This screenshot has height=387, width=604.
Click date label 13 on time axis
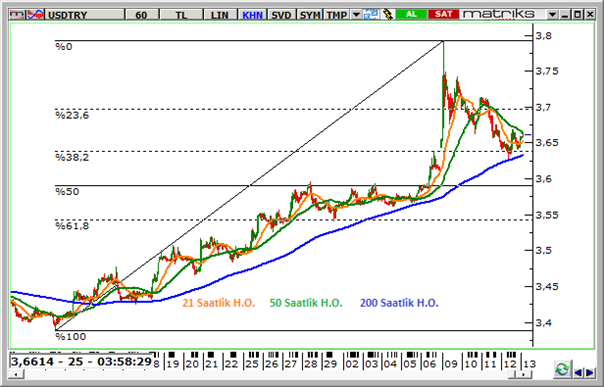[529, 364]
